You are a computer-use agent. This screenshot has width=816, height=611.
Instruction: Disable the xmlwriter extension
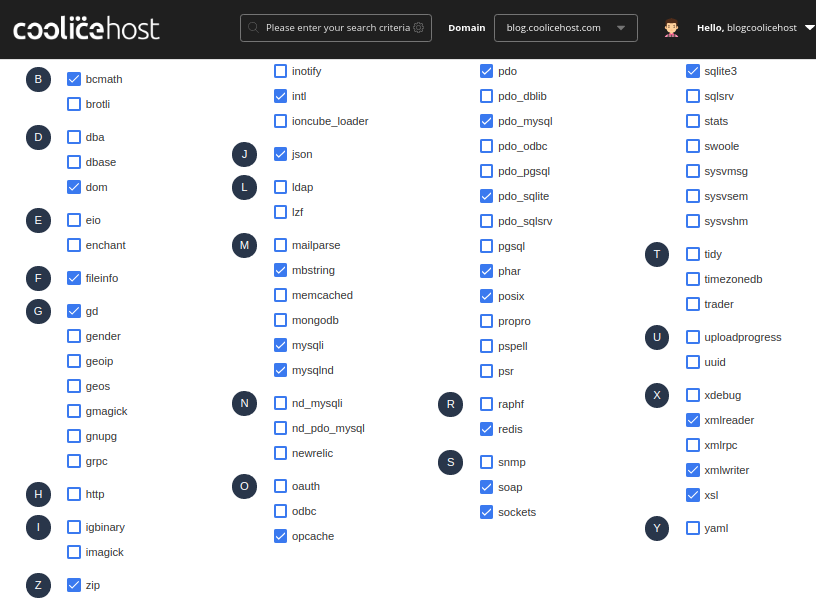(x=693, y=470)
